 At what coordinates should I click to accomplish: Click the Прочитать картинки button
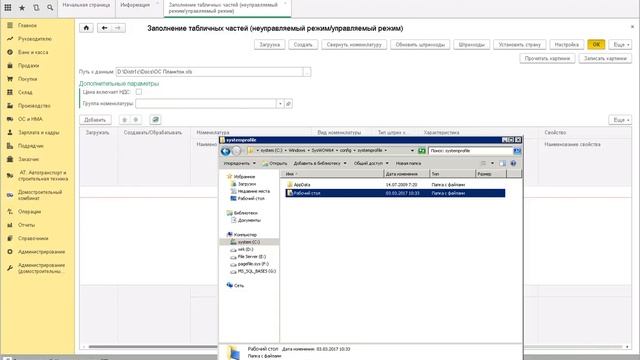(x=547, y=58)
